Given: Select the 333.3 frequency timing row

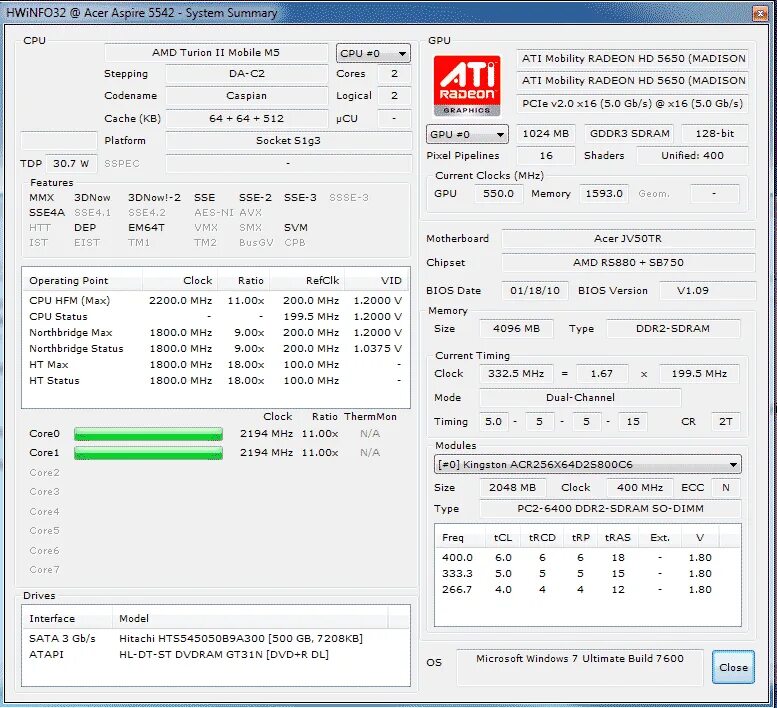Looking at the screenshot, I should (x=587, y=573).
